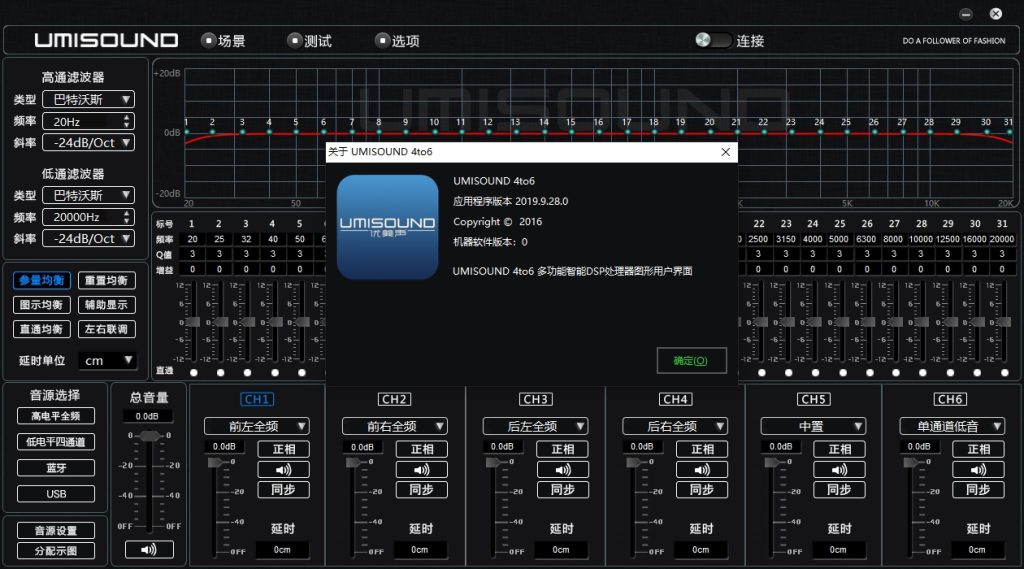Mute the CH2 channel speaker icon
This screenshot has width=1024, height=569.
click(x=422, y=470)
